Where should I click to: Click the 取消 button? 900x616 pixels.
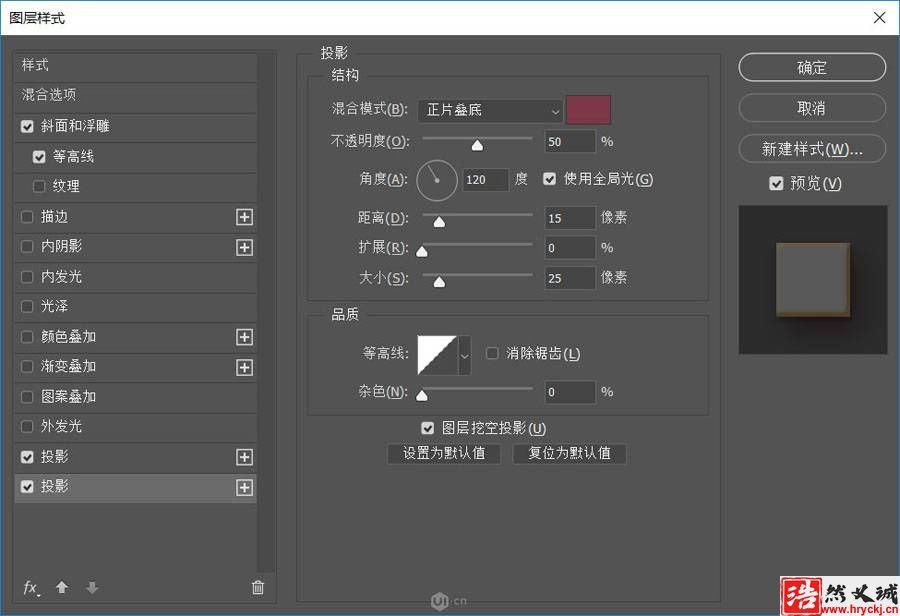pyautogui.click(x=812, y=109)
